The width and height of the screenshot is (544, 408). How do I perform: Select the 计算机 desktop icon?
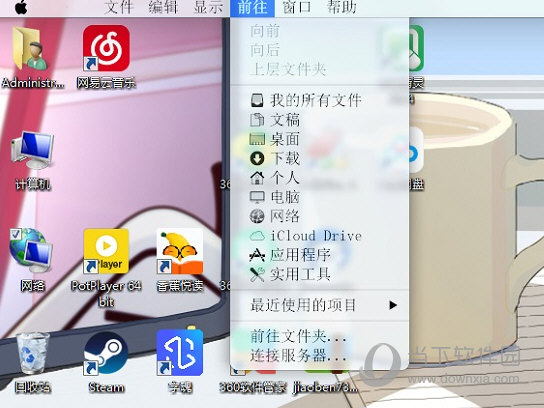[x=32, y=150]
